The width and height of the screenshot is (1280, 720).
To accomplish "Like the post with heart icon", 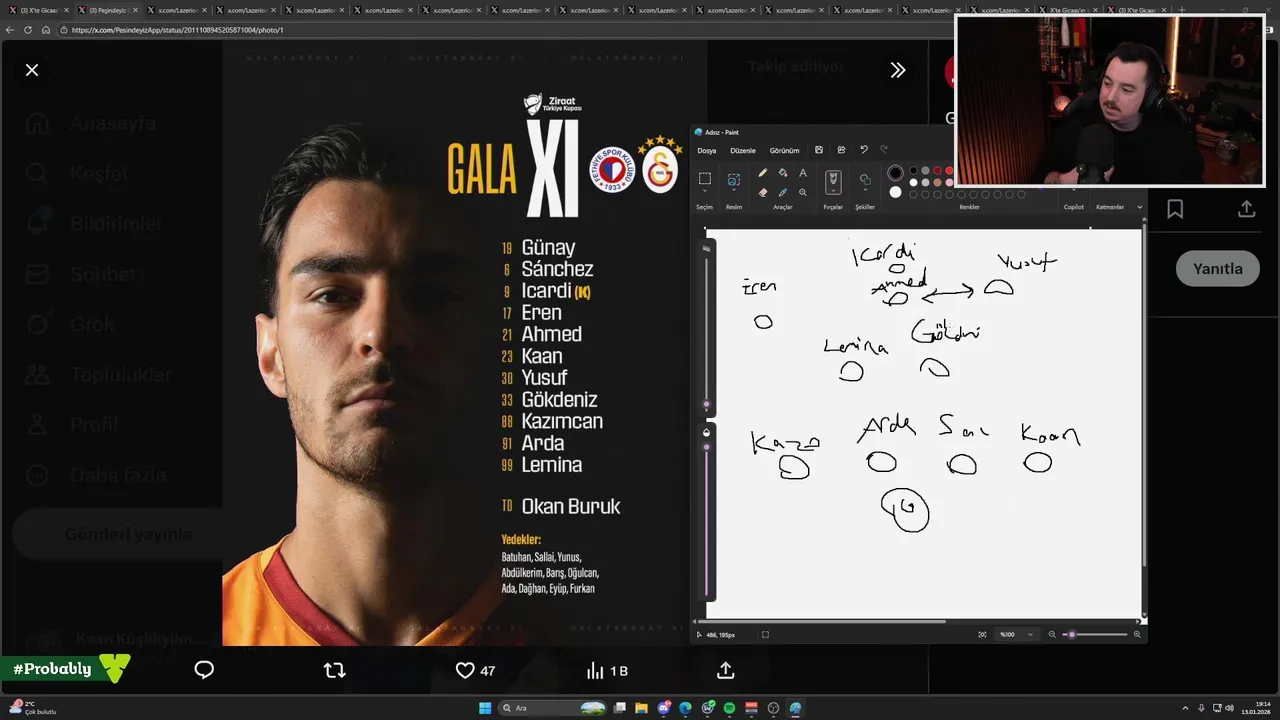I will (465, 670).
